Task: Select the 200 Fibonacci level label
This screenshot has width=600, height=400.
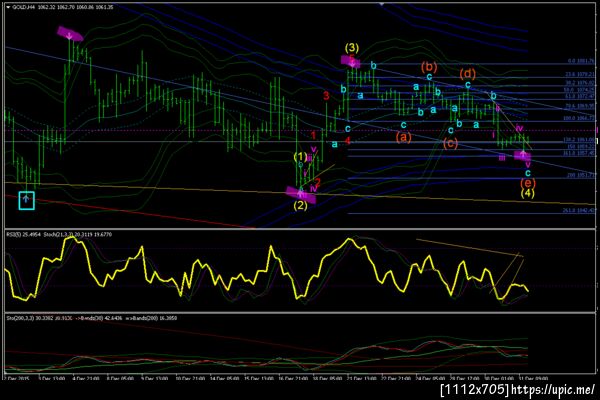Action: pos(581,175)
